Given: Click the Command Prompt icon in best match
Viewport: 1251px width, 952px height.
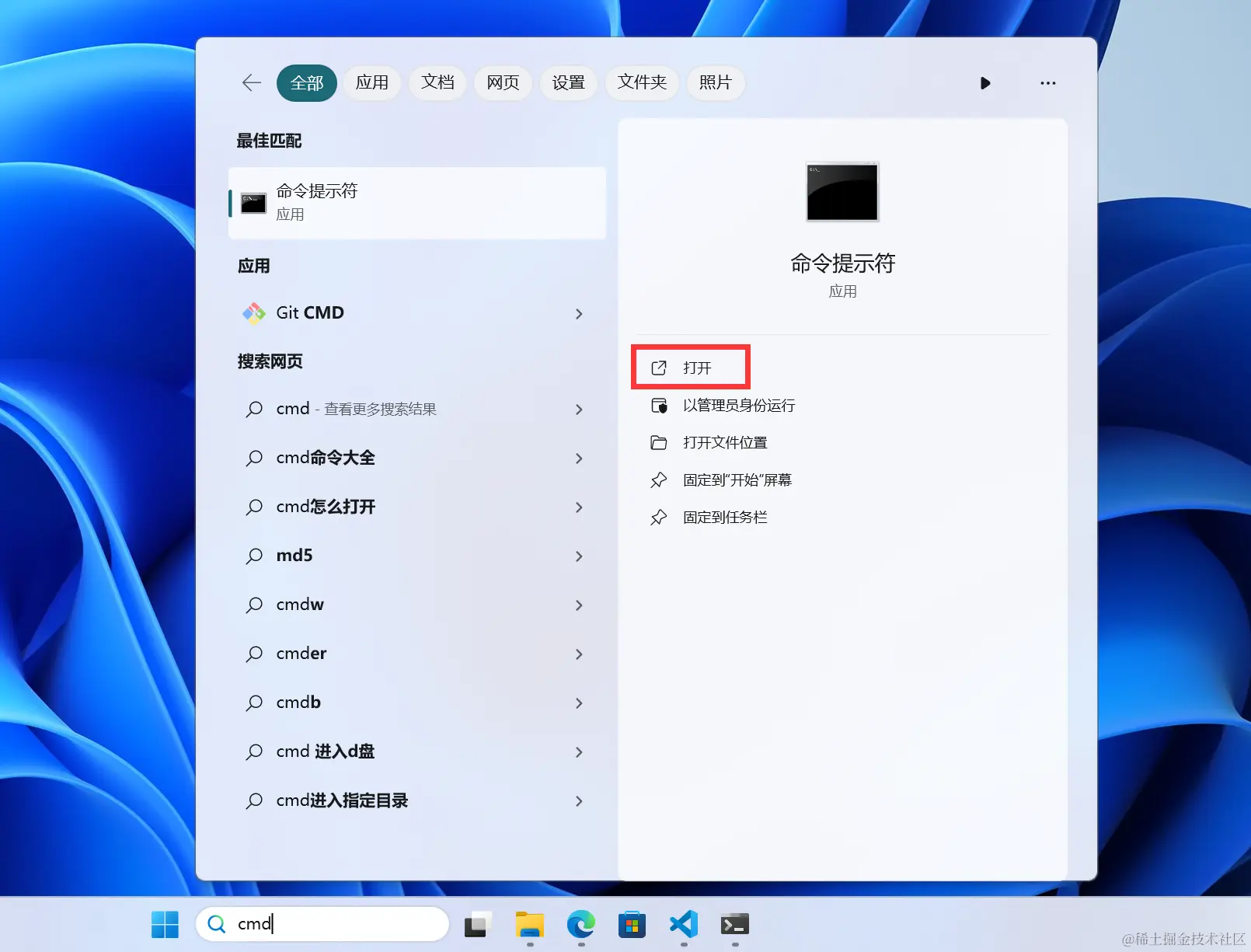Looking at the screenshot, I should (x=253, y=204).
